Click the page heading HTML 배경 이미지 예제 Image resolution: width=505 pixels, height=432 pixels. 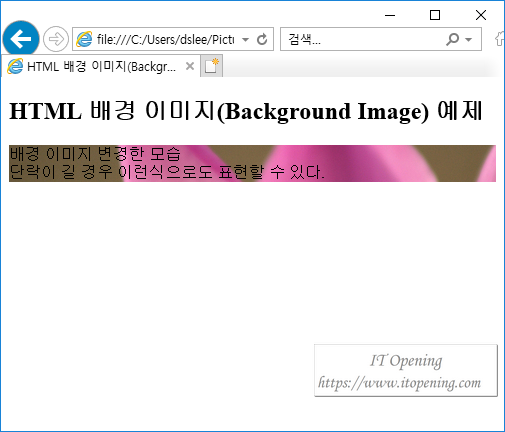click(246, 111)
